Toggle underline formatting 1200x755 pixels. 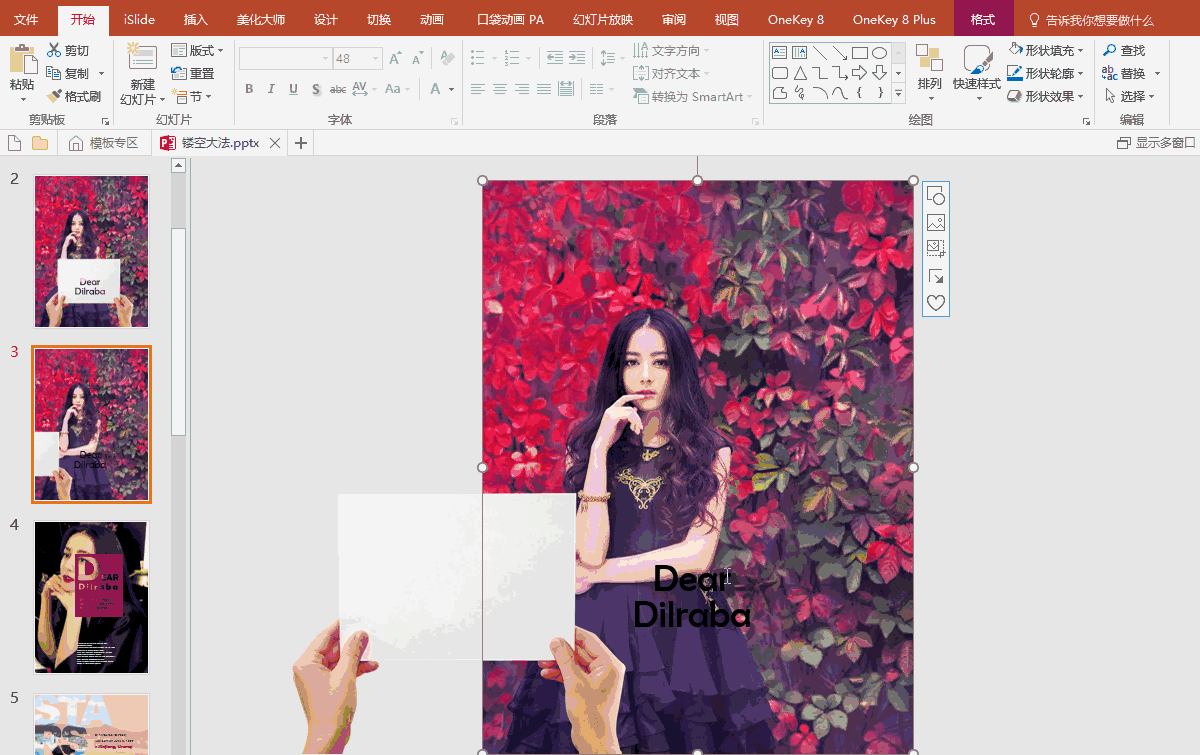(x=293, y=89)
